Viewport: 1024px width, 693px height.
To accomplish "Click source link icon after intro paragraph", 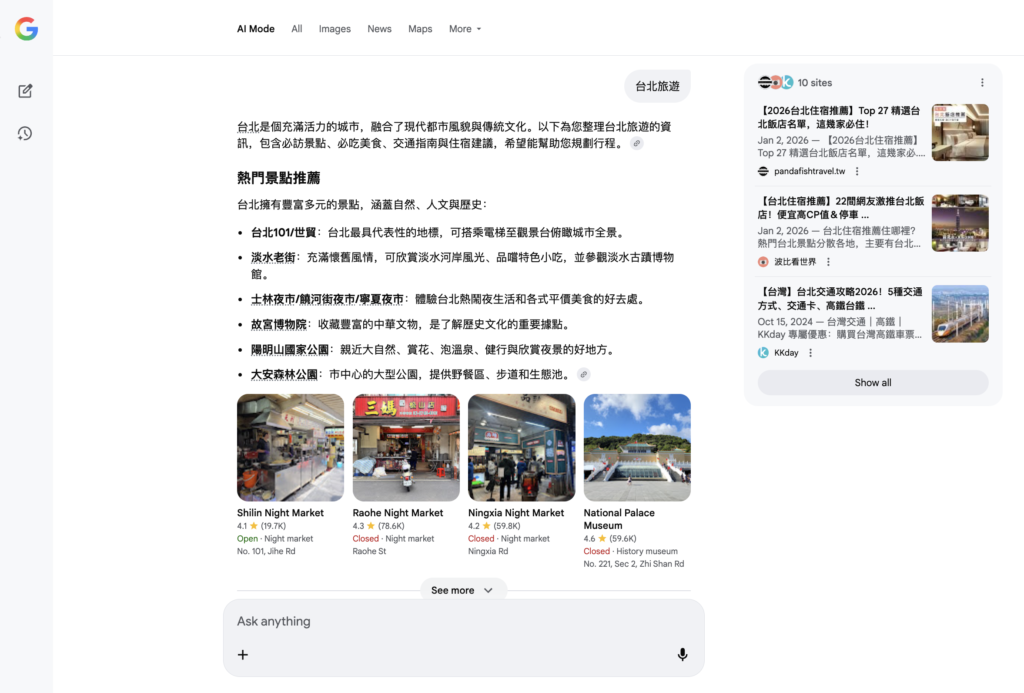I will (637, 144).
